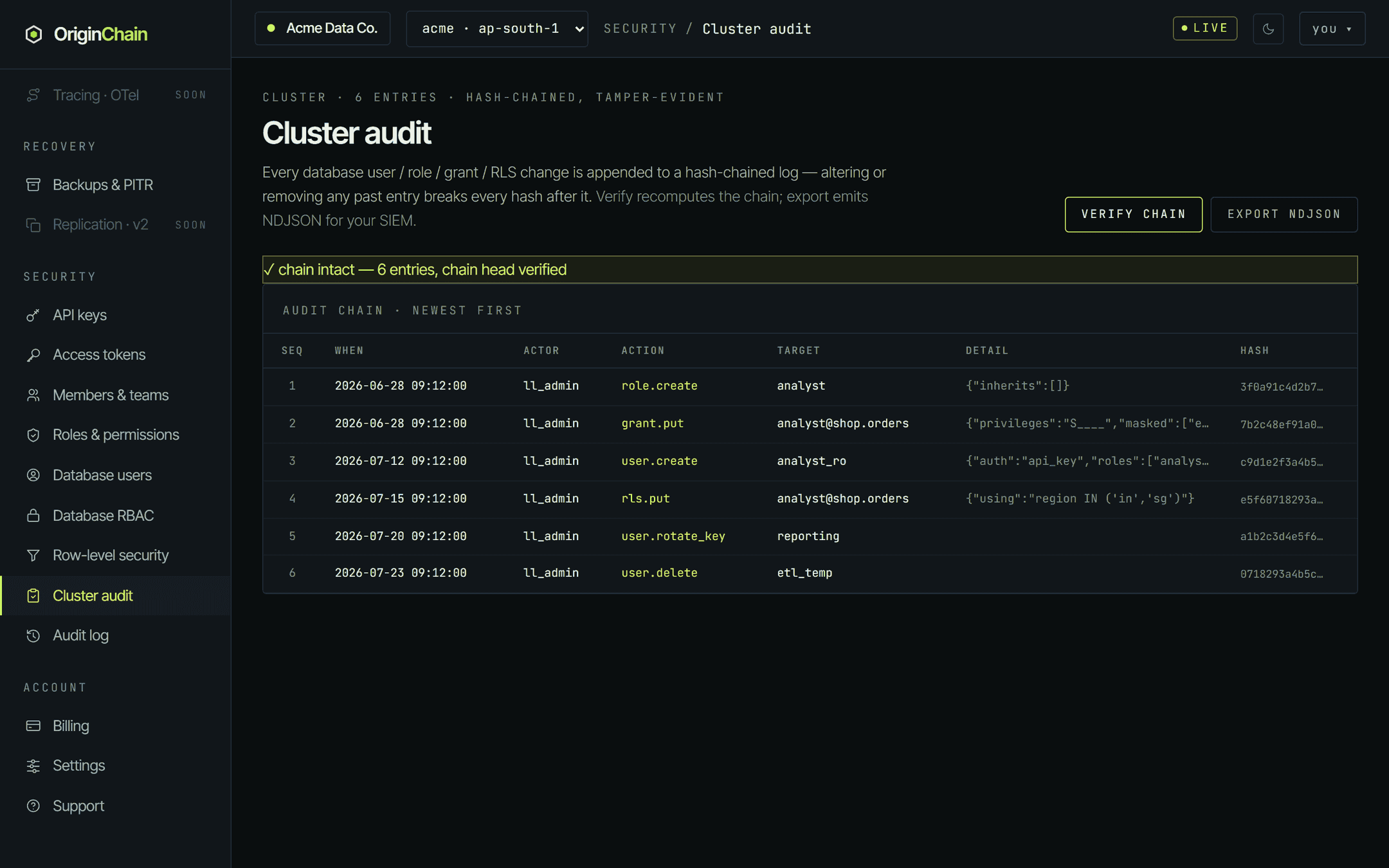Click target 'reporting' cell

[808, 536]
